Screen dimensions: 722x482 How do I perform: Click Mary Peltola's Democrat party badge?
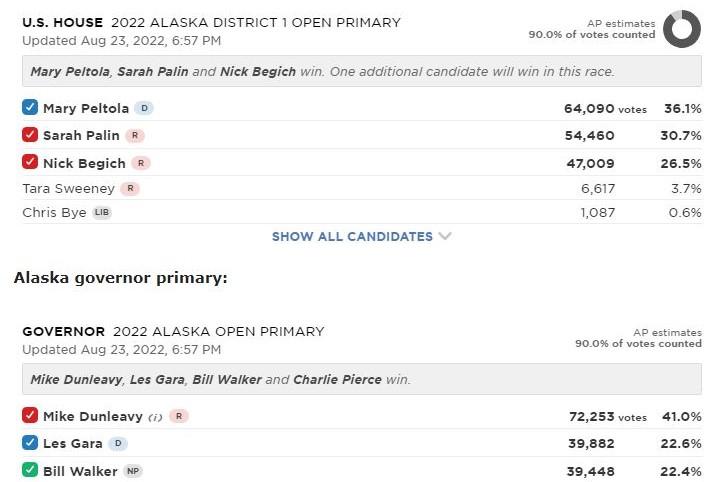[144, 108]
